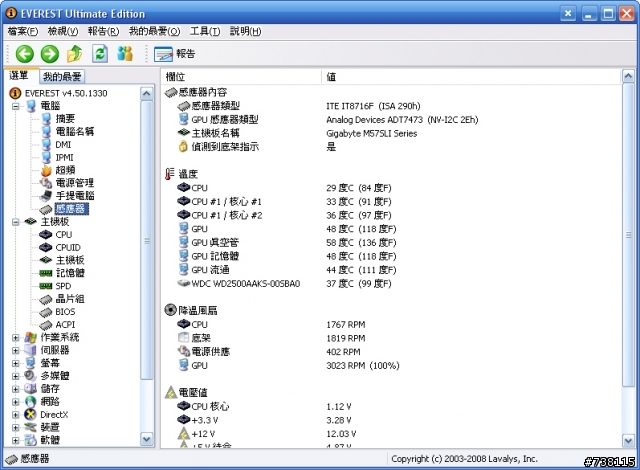
Task: Click the ACPI chip icon
Action: (x=46, y=325)
